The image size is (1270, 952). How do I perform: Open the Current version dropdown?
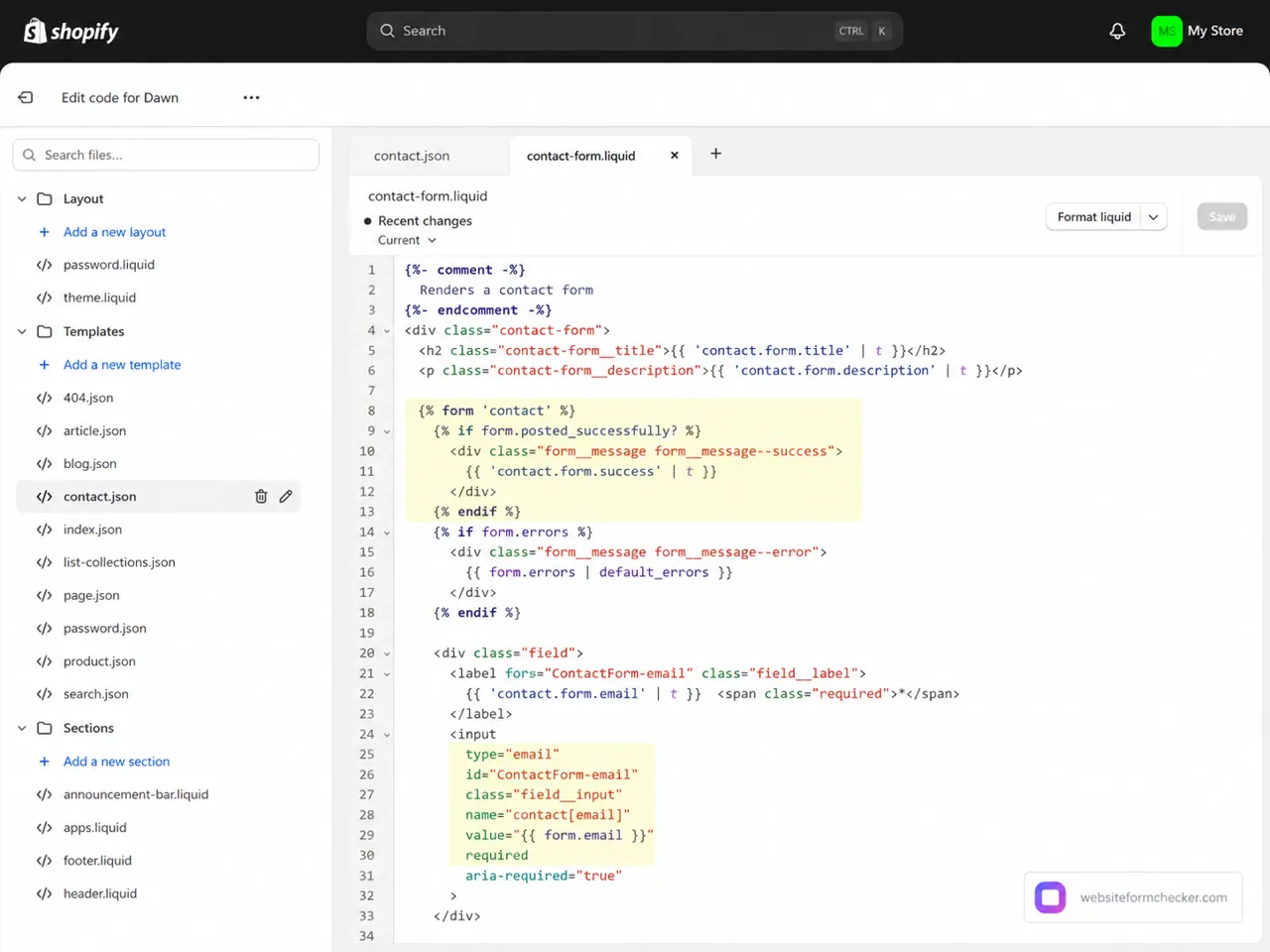(x=407, y=240)
